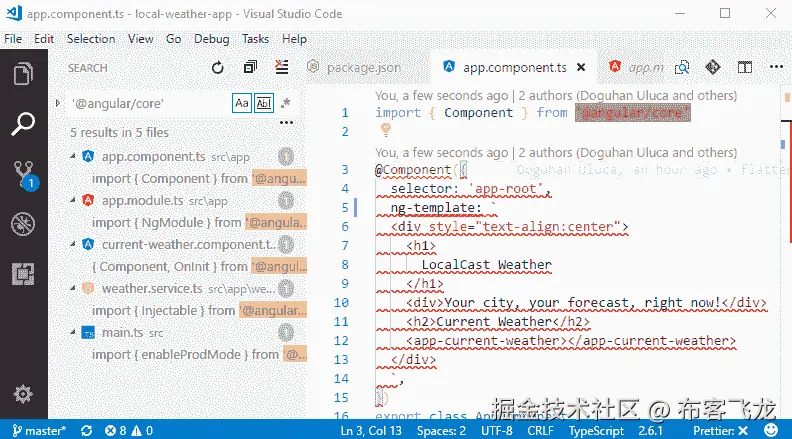
Task: Select app.module.ts file in results
Action: click(143, 201)
